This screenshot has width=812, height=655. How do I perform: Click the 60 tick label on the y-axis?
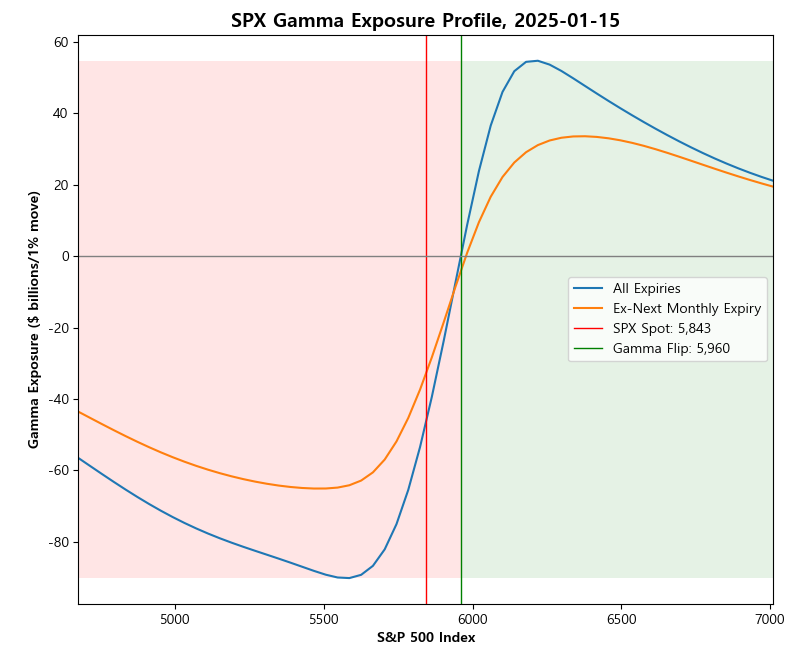click(x=60, y=42)
